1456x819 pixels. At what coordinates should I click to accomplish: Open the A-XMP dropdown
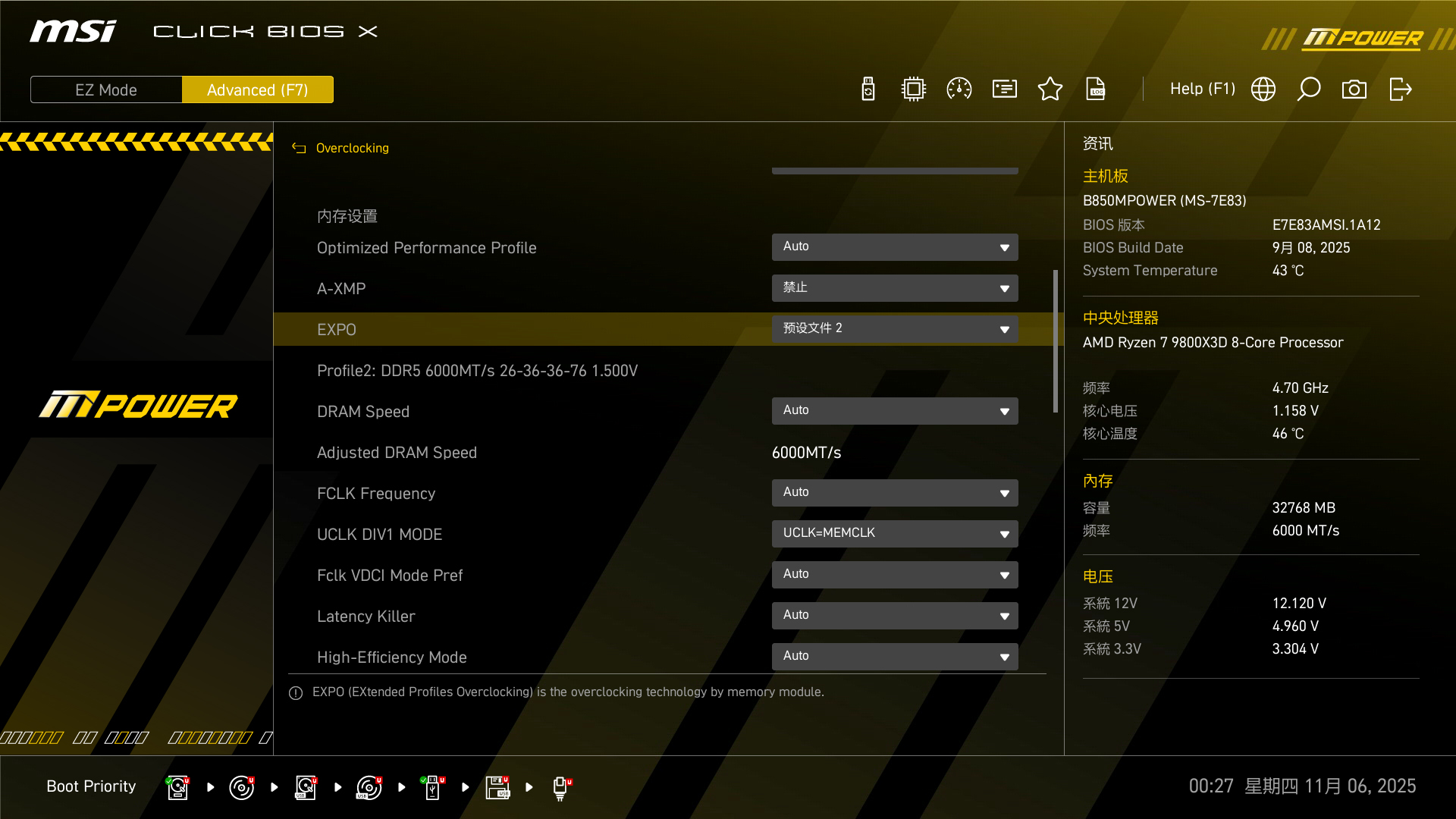(x=895, y=288)
